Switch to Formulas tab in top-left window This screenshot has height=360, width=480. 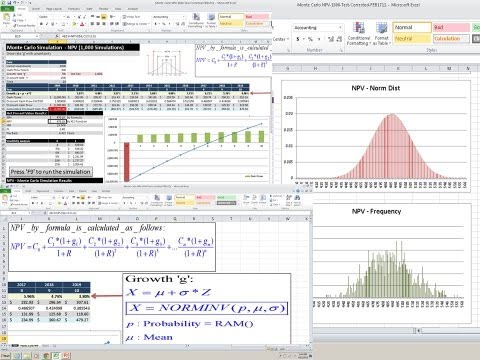74,9
